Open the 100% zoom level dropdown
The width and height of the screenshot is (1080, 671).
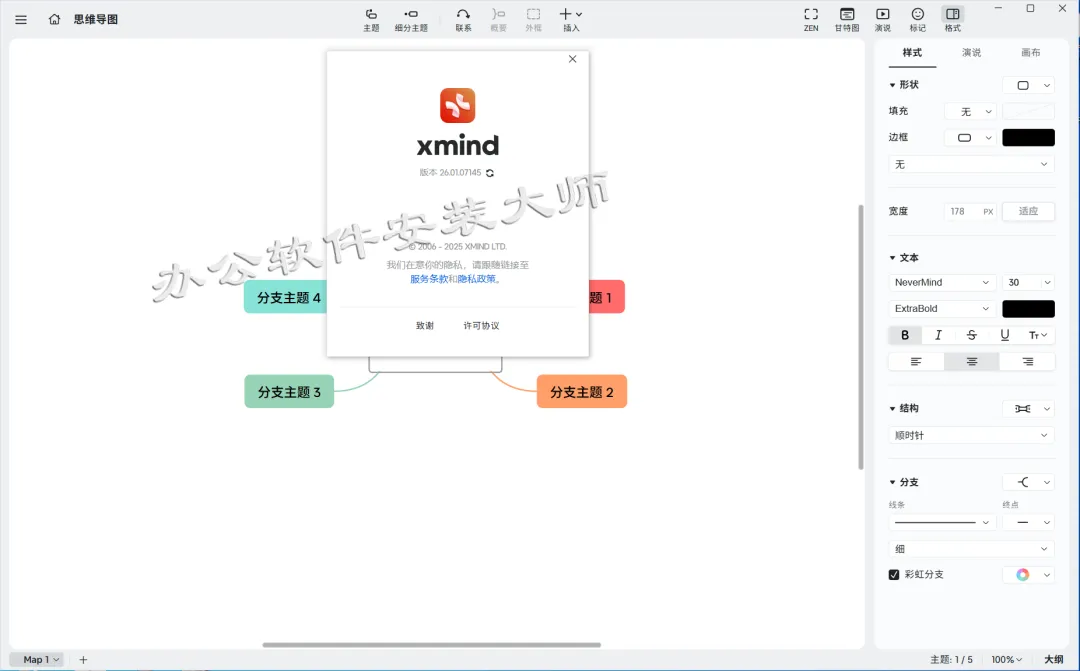tap(1007, 659)
